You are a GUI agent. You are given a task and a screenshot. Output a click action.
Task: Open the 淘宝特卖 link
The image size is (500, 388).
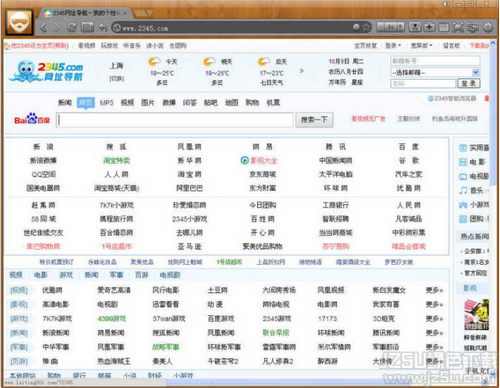pos(116,161)
